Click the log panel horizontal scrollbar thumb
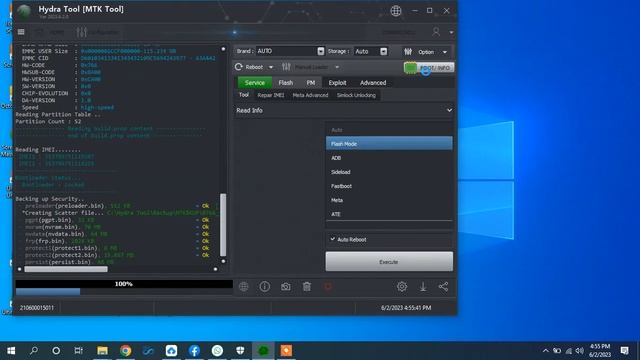 [66, 269]
